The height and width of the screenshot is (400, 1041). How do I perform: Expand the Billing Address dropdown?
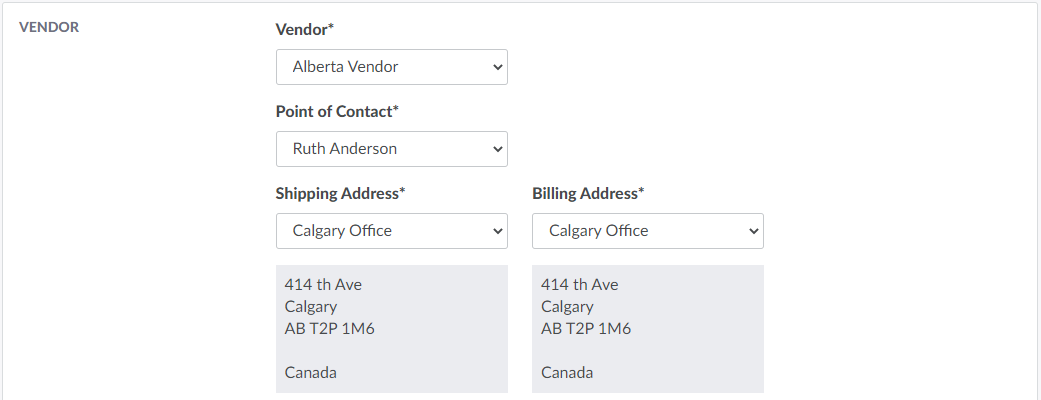[647, 231]
